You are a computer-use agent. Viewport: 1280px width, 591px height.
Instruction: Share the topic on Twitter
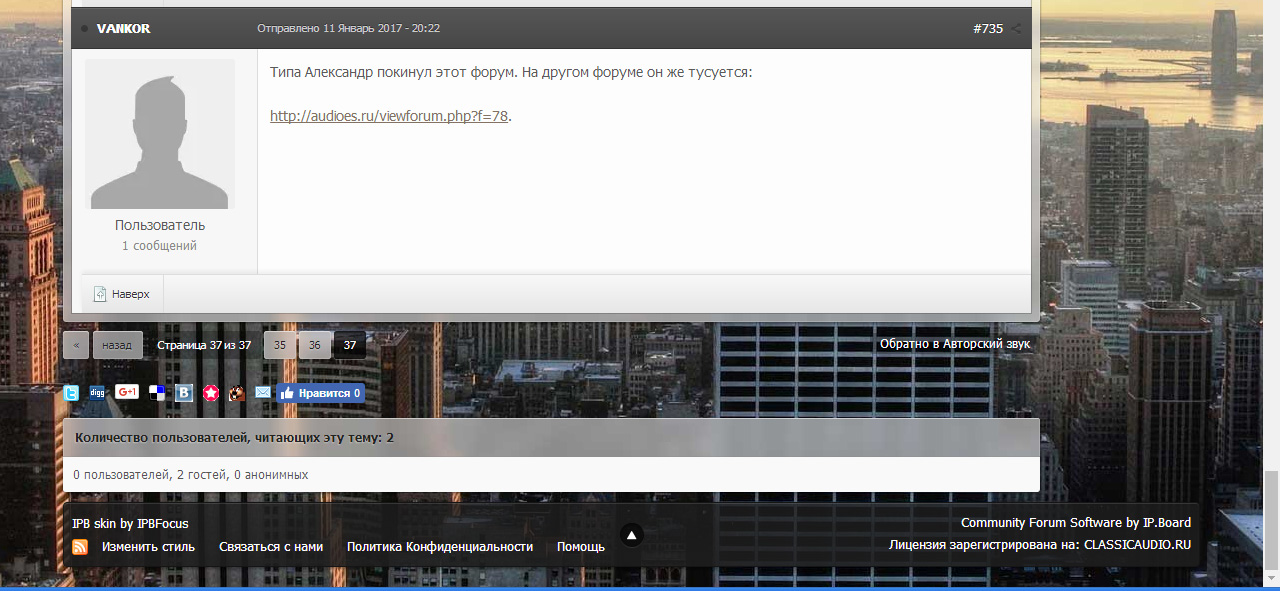[x=71, y=393]
